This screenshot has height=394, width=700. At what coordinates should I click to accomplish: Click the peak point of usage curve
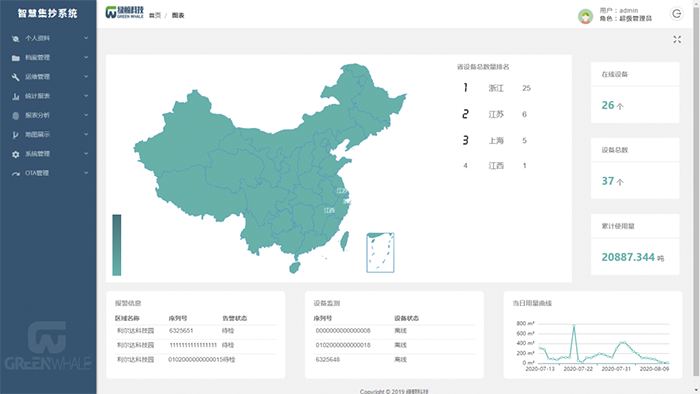click(574, 326)
